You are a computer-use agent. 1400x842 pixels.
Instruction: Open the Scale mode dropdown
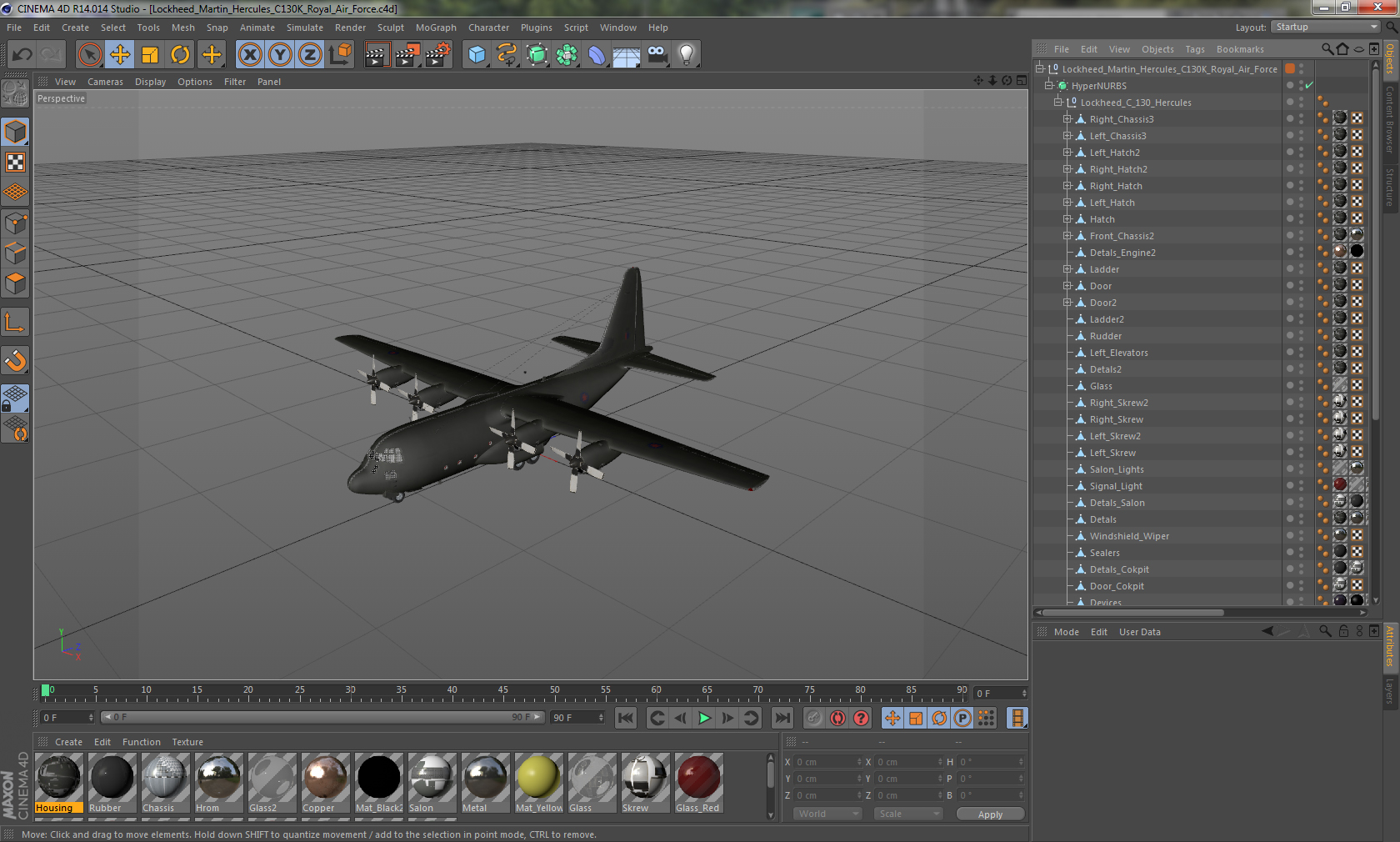907,814
